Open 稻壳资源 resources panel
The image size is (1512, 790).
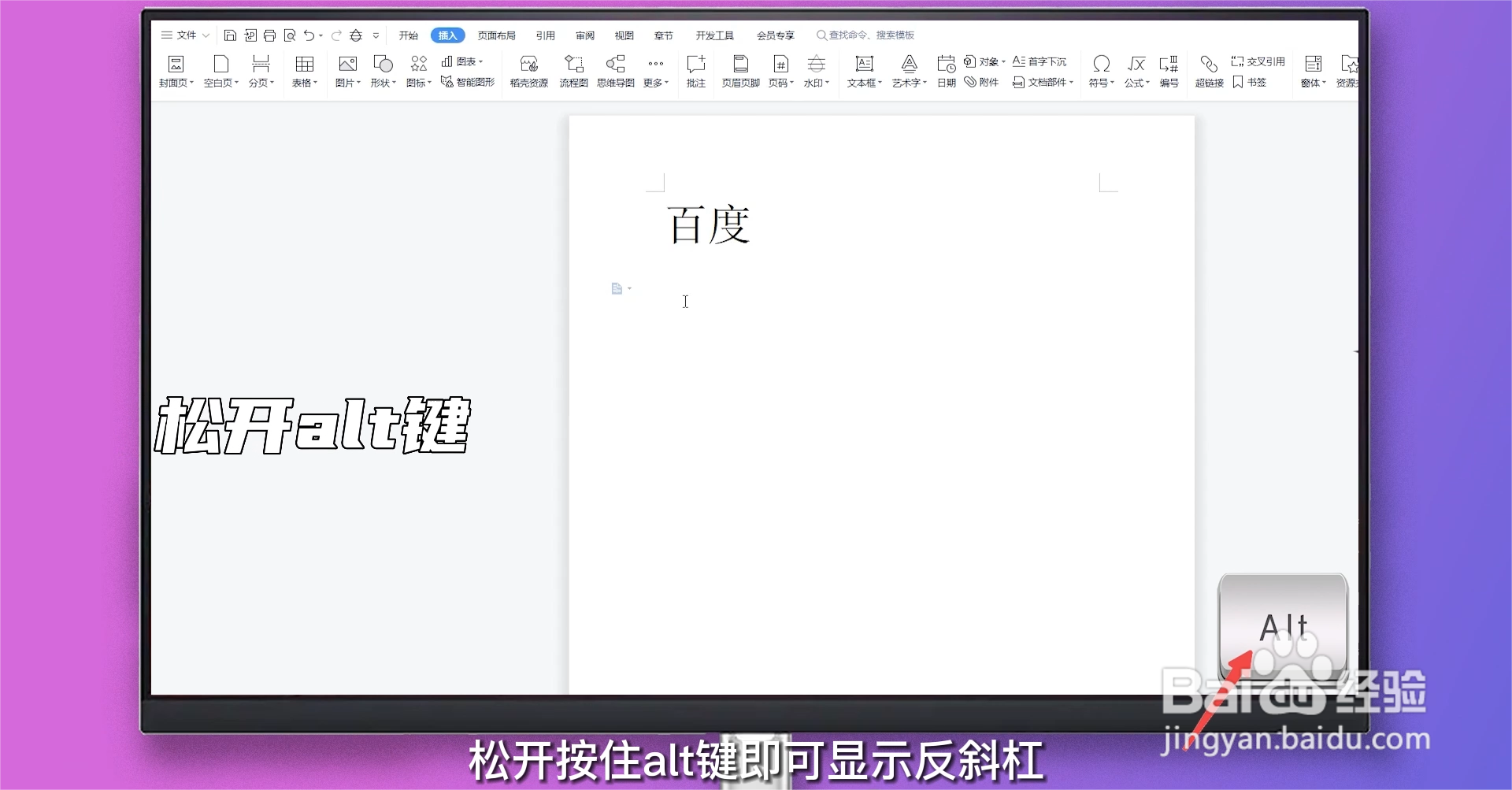coord(528,71)
